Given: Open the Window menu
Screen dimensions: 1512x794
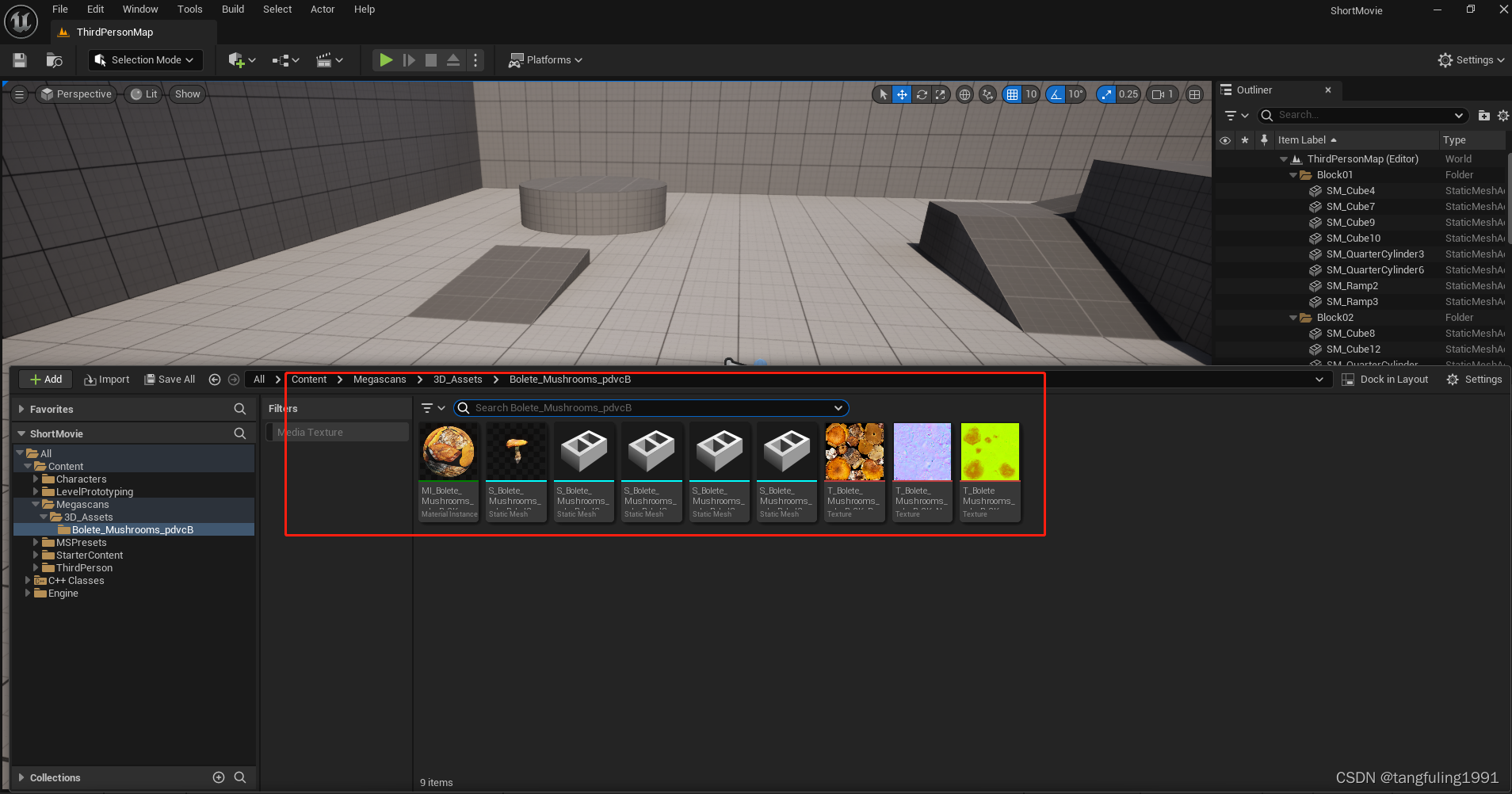Looking at the screenshot, I should click(140, 10).
